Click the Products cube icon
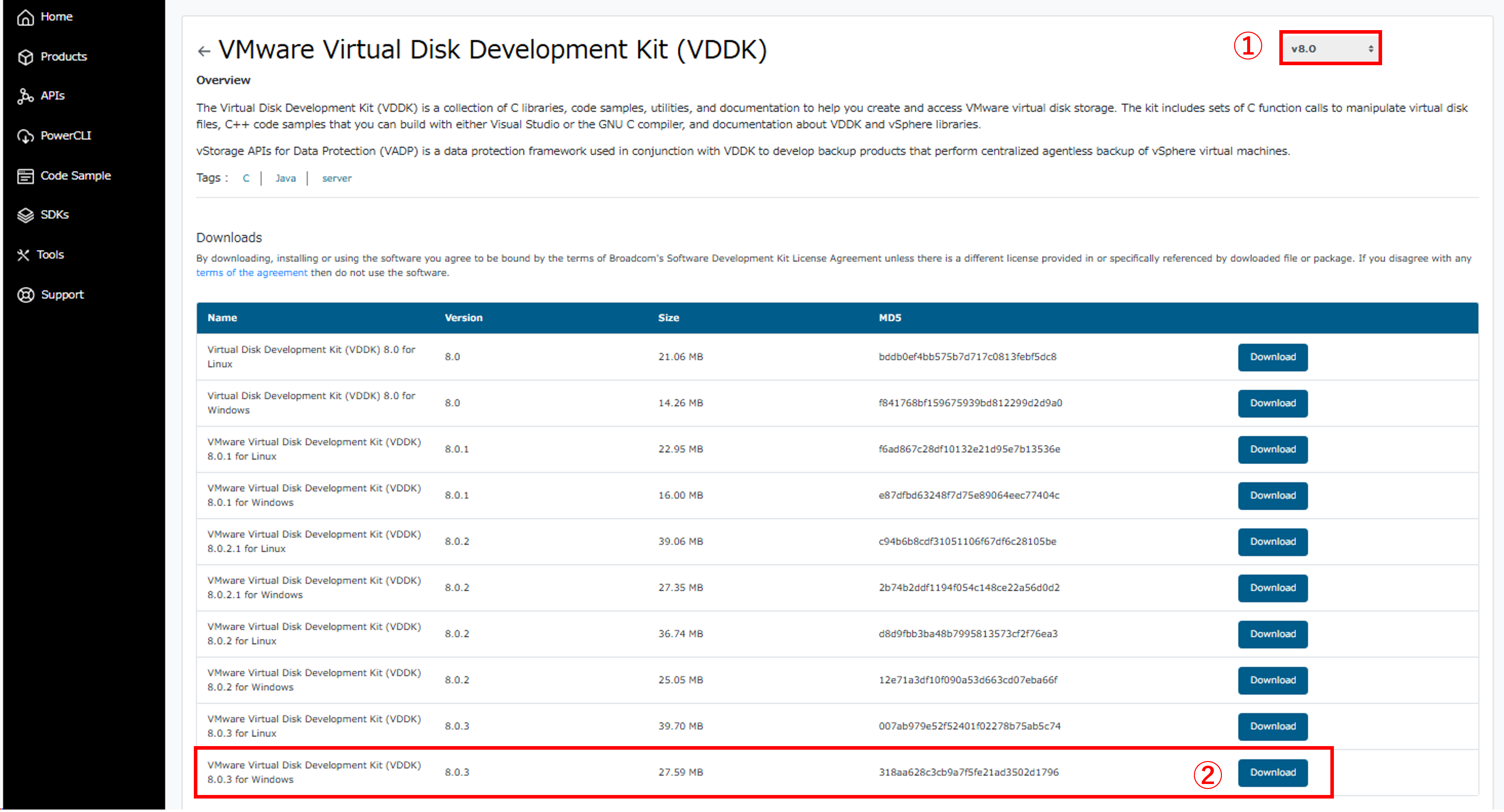1504x812 pixels. coord(25,57)
